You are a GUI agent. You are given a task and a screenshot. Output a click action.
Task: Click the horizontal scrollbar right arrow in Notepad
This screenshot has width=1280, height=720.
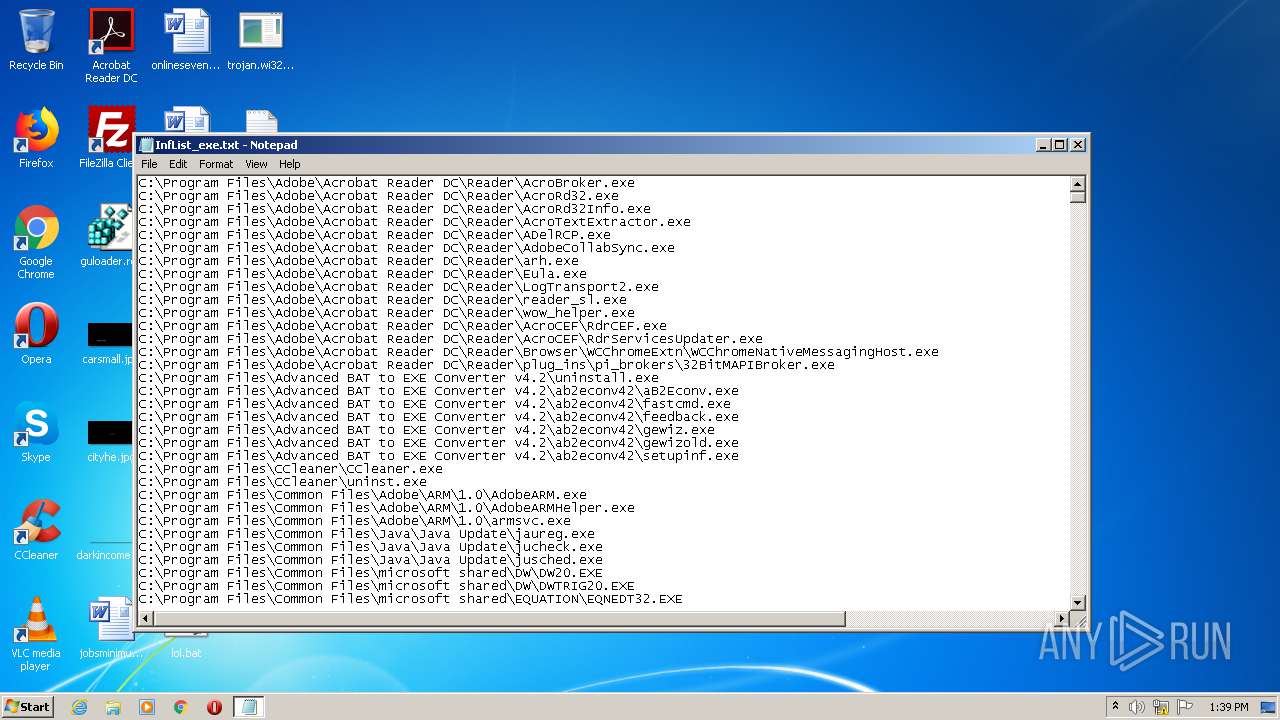pos(1062,619)
